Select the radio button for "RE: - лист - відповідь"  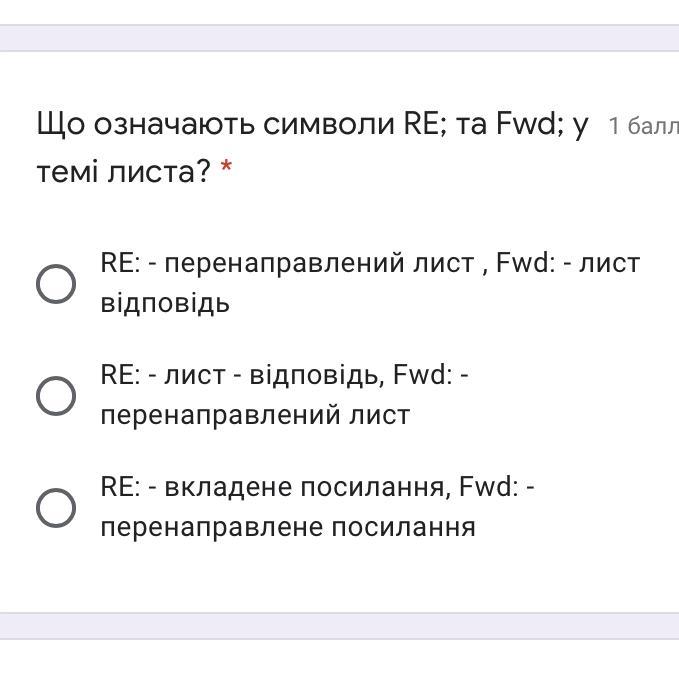tap(56, 396)
